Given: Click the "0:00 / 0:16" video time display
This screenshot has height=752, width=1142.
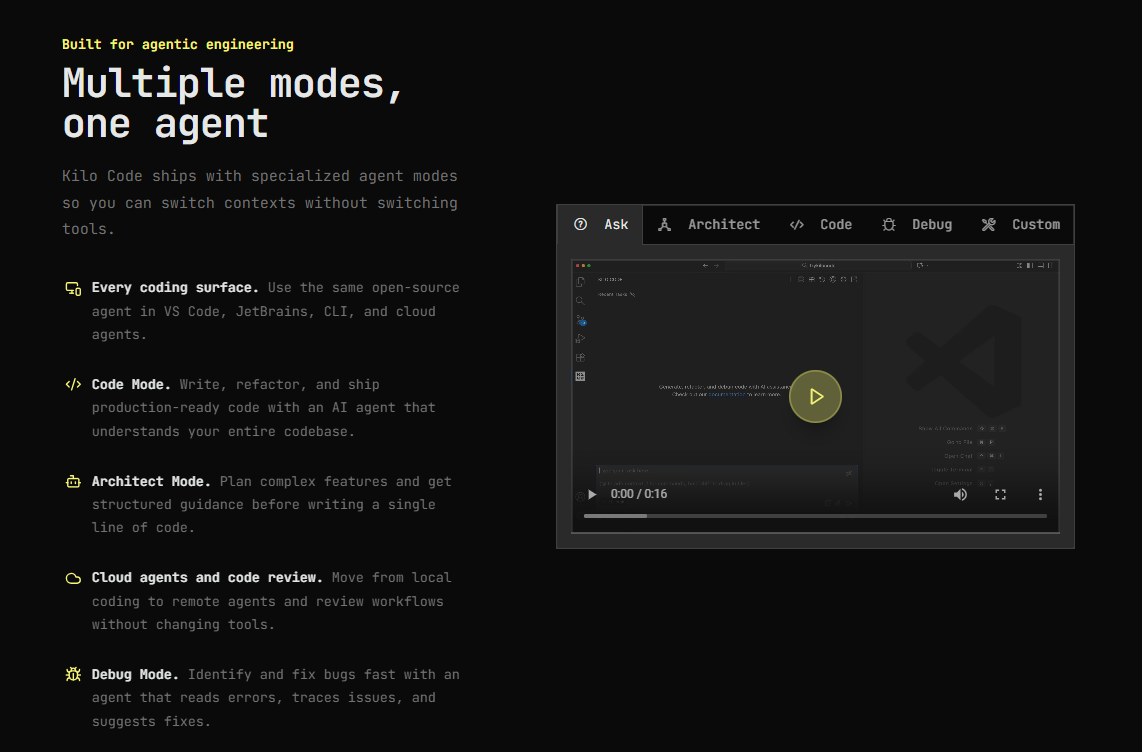Looking at the screenshot, I should click(639, 494).
